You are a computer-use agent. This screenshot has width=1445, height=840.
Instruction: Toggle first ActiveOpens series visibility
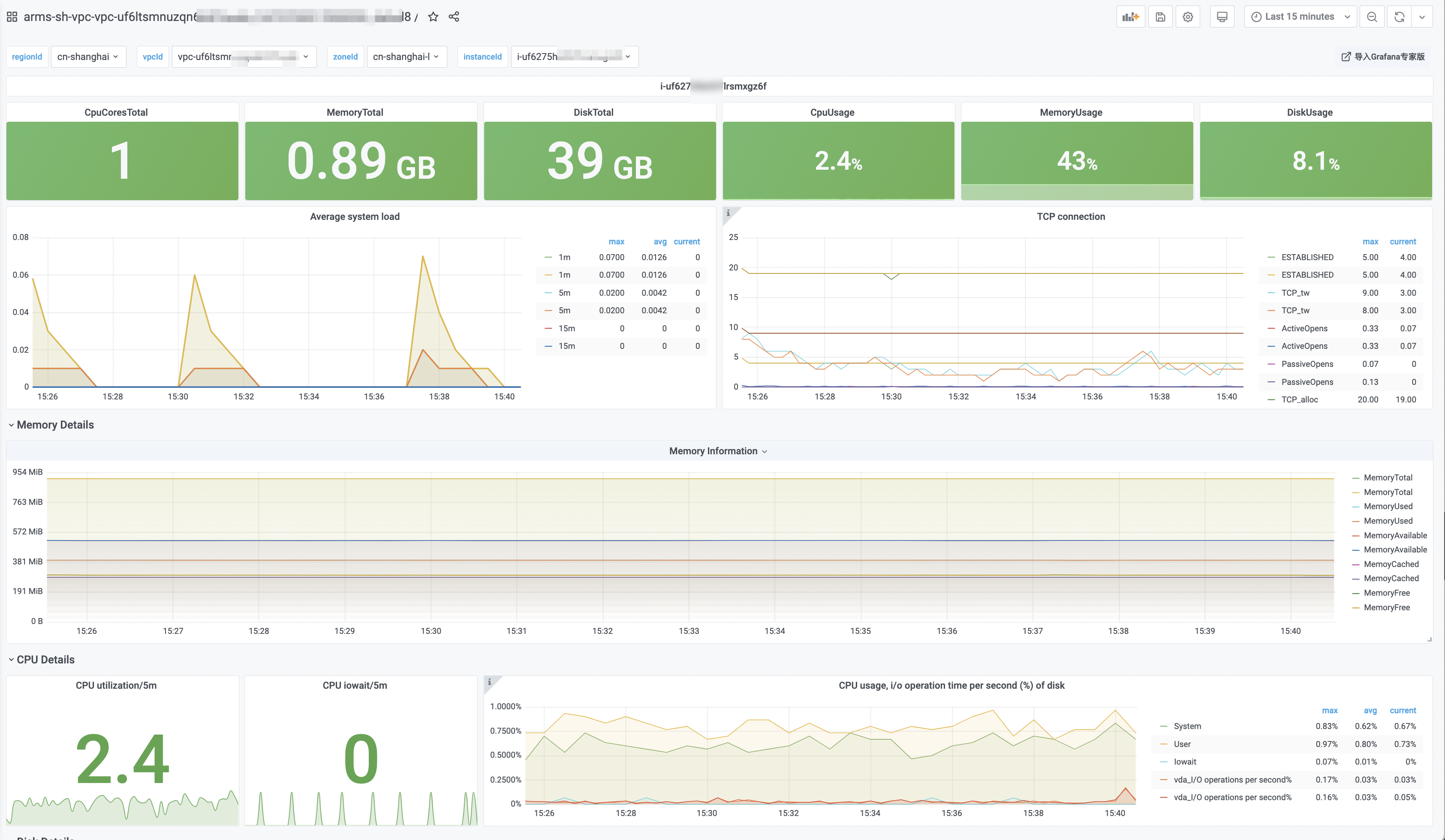[x=1304, y=328]
